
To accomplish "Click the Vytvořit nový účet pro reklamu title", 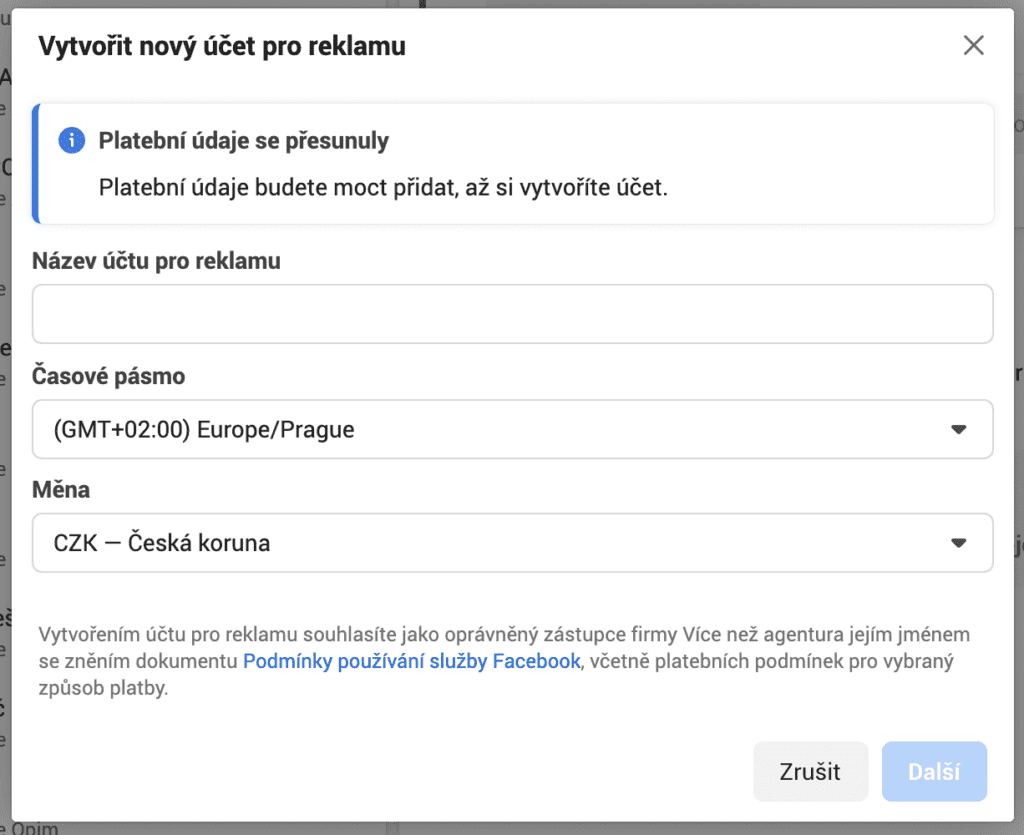I will 221,46.
